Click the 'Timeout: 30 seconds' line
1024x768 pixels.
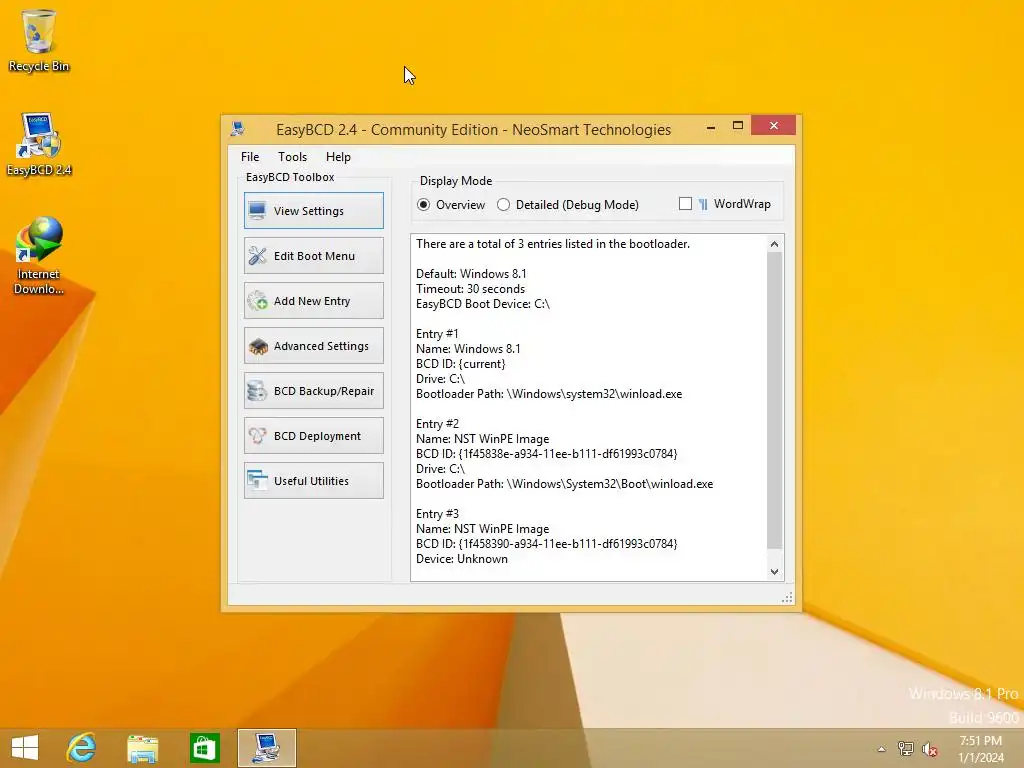(x=470, y=289)
